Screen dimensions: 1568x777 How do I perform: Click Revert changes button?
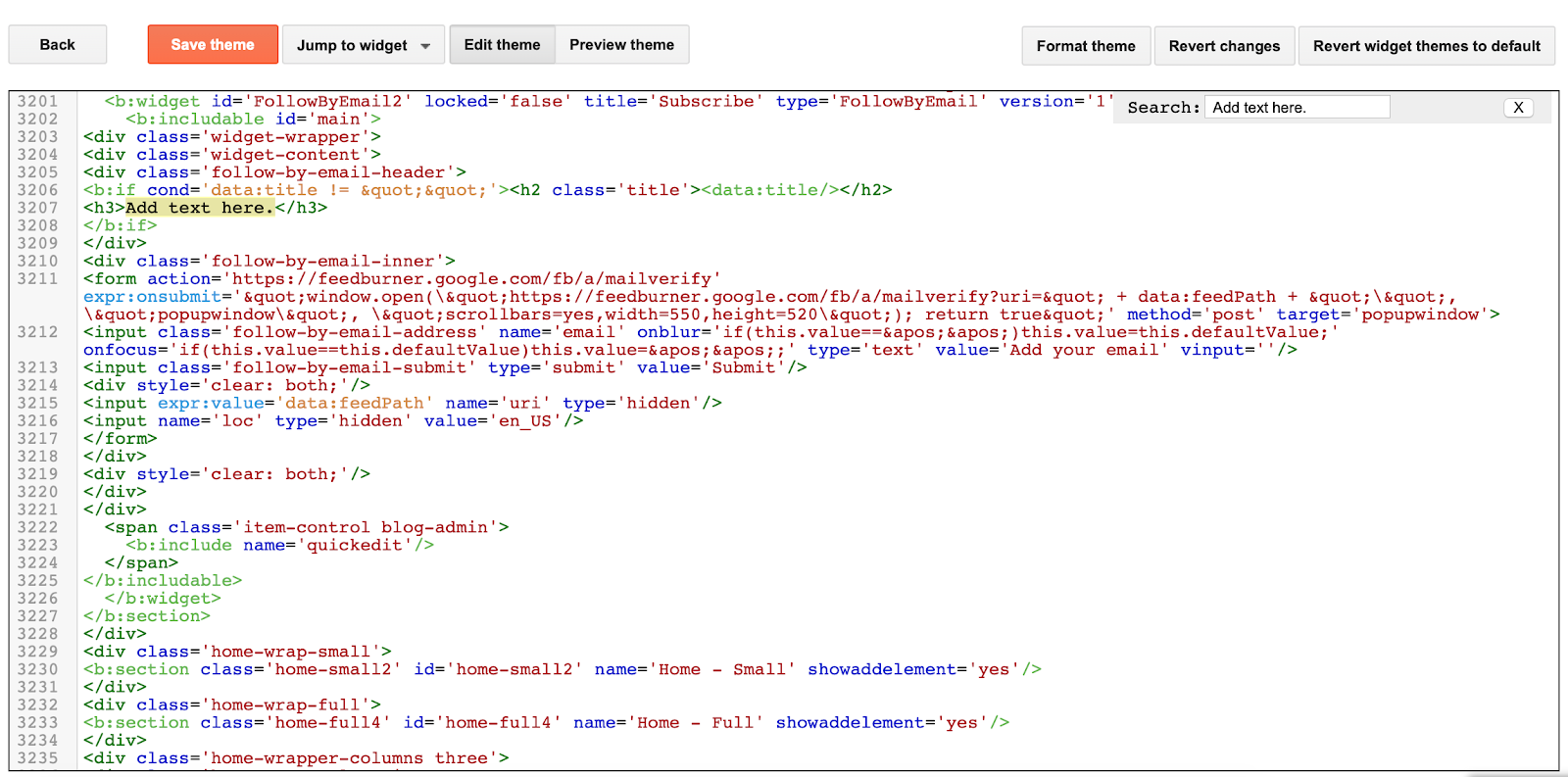click(x=1224, y=46)
